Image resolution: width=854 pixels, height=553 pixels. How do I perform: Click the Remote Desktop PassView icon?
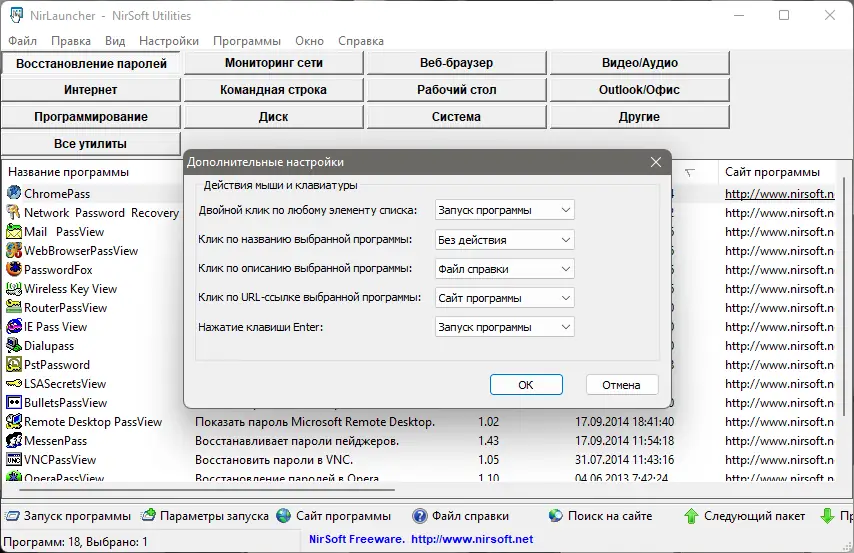tap(14, 421)
